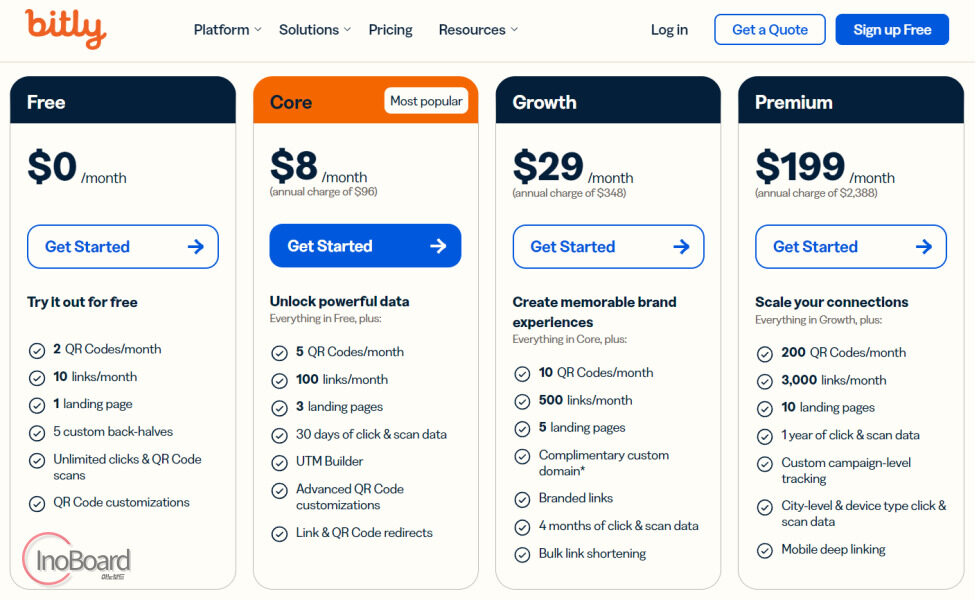Image resolution: width=978 pixels, height=600 pixels.
Task: Click the arrow icon in Premium Get Started
Action: tap(924, 247)
